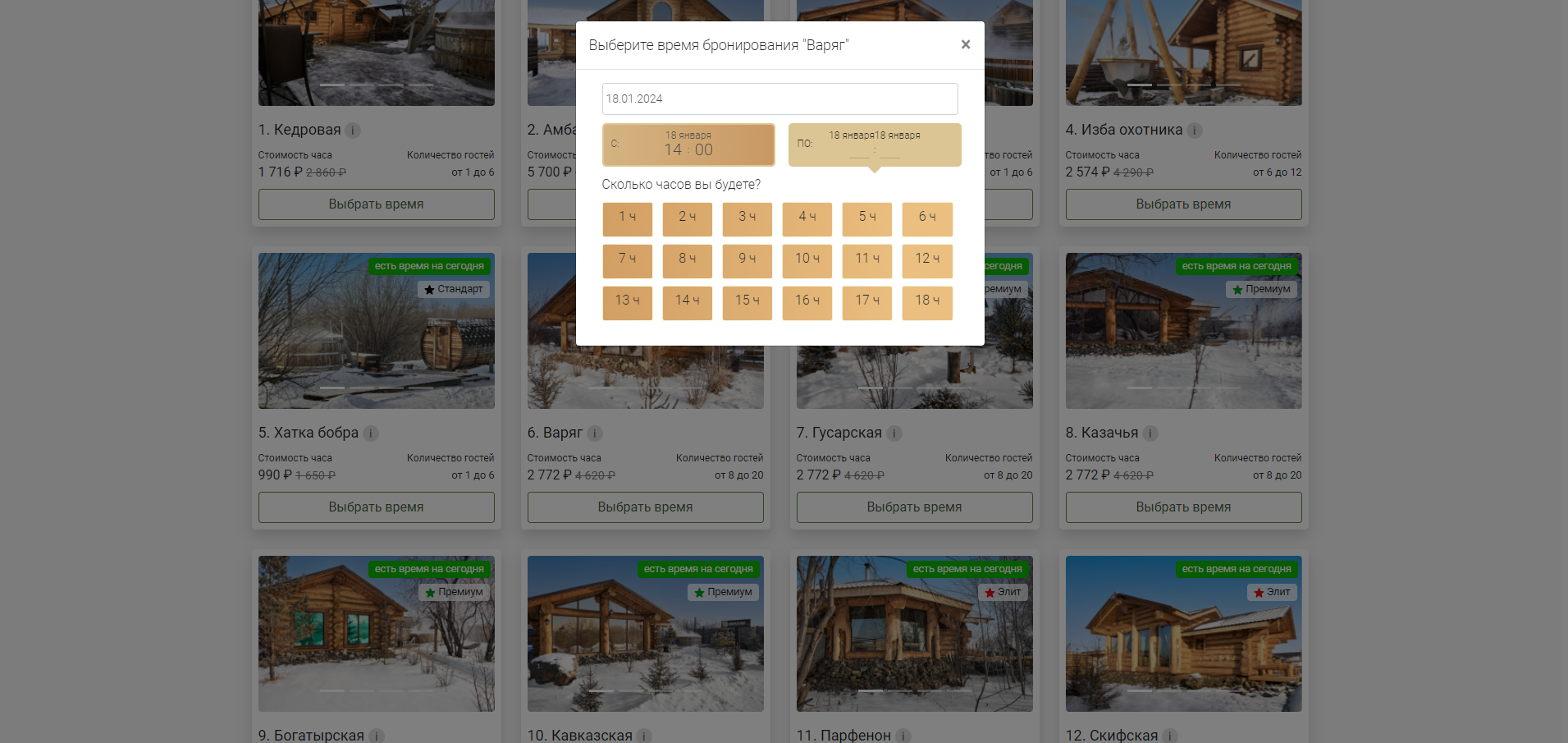
Task: Click the Премиум badge on Кавказская
Action: pyautogui.click(x=723, y=592)
